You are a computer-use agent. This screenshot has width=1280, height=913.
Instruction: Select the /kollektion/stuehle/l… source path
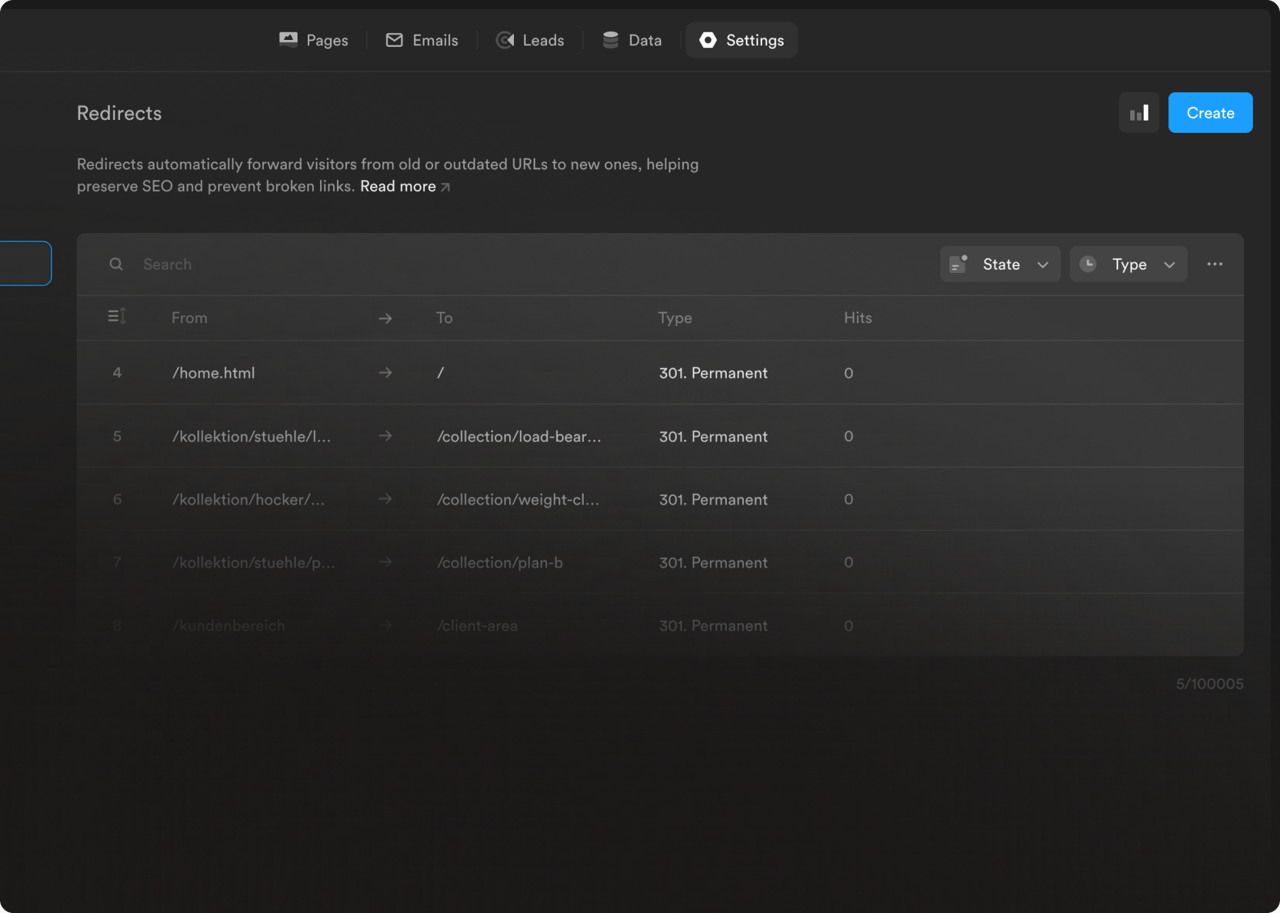click(251, 436)
